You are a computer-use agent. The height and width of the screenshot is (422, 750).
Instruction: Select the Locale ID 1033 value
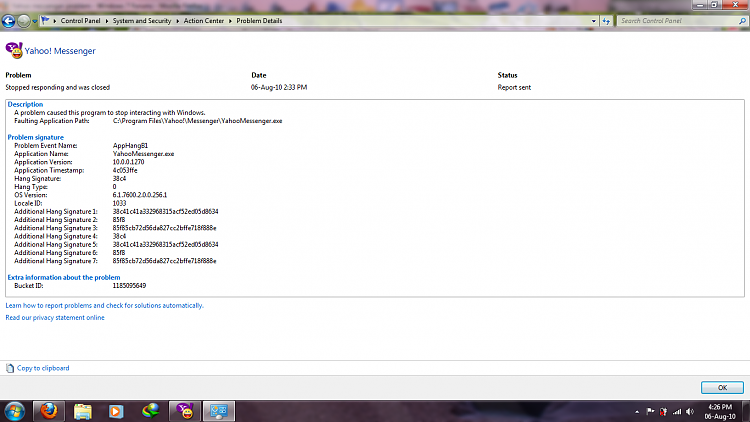click(x=119, y=203)
